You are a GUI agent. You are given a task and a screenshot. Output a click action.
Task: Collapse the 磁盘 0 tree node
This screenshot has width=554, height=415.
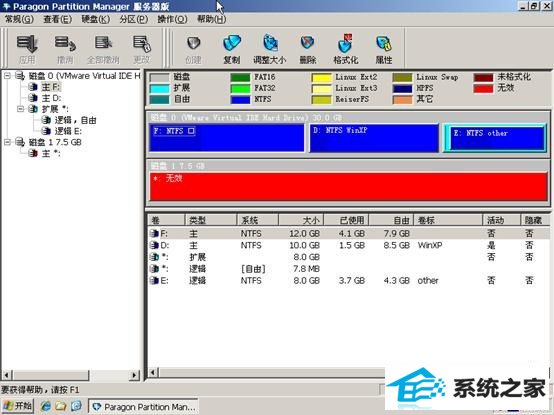(x=7, y=75)
